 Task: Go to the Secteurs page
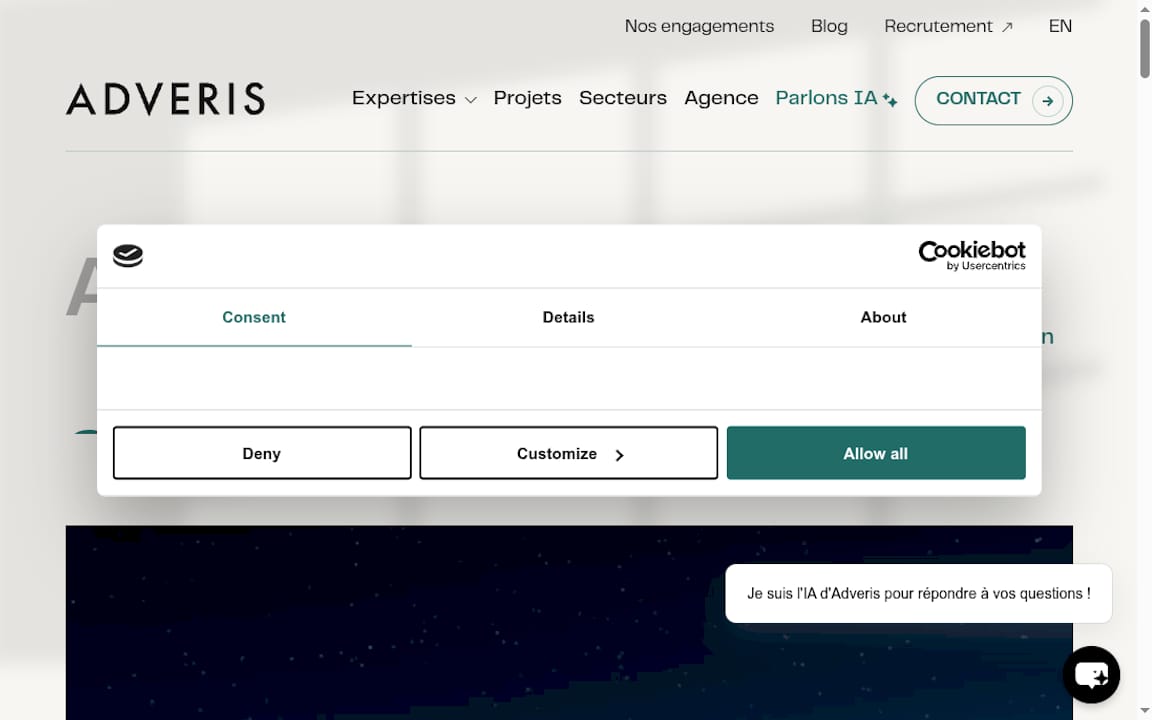point(622,98)
